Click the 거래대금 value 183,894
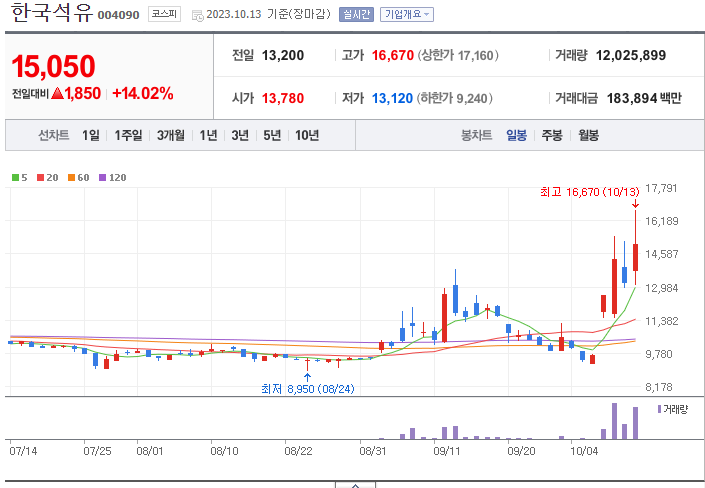The width and height of the screenshot is (705, 488). click(x=632, y=98)
